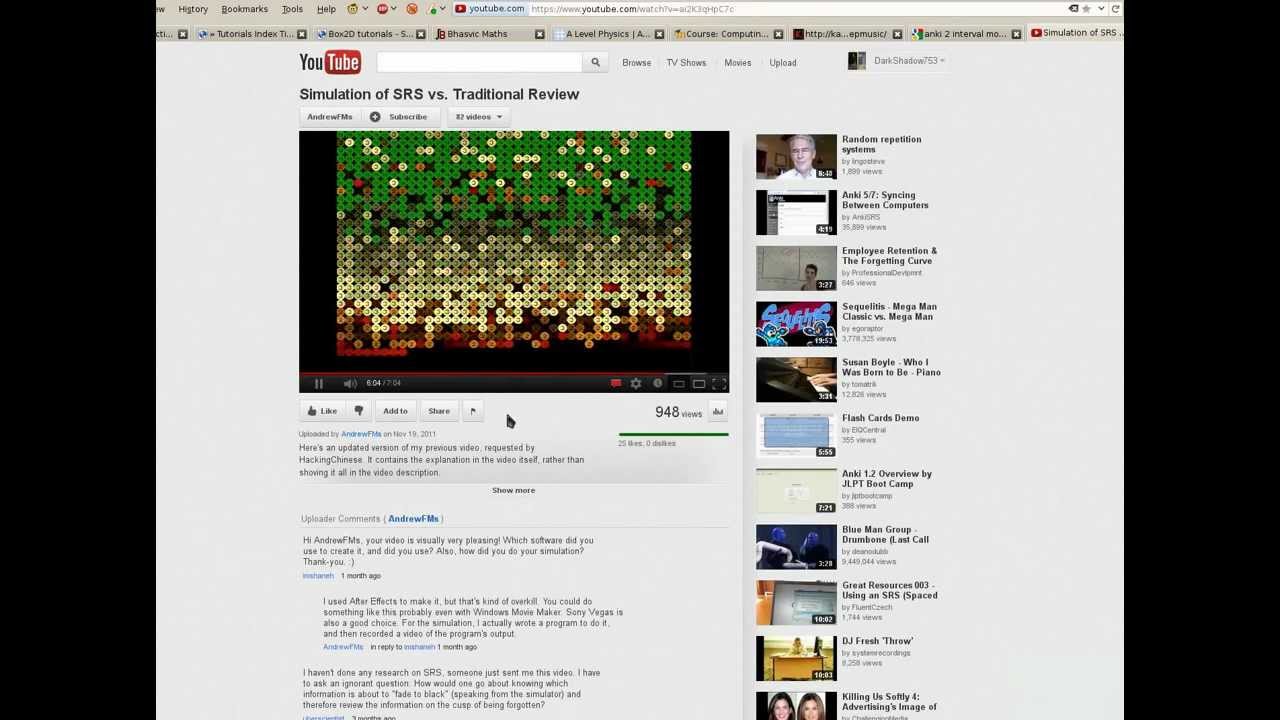Toggle annotations red speech bubble icon

click(616, 383)
